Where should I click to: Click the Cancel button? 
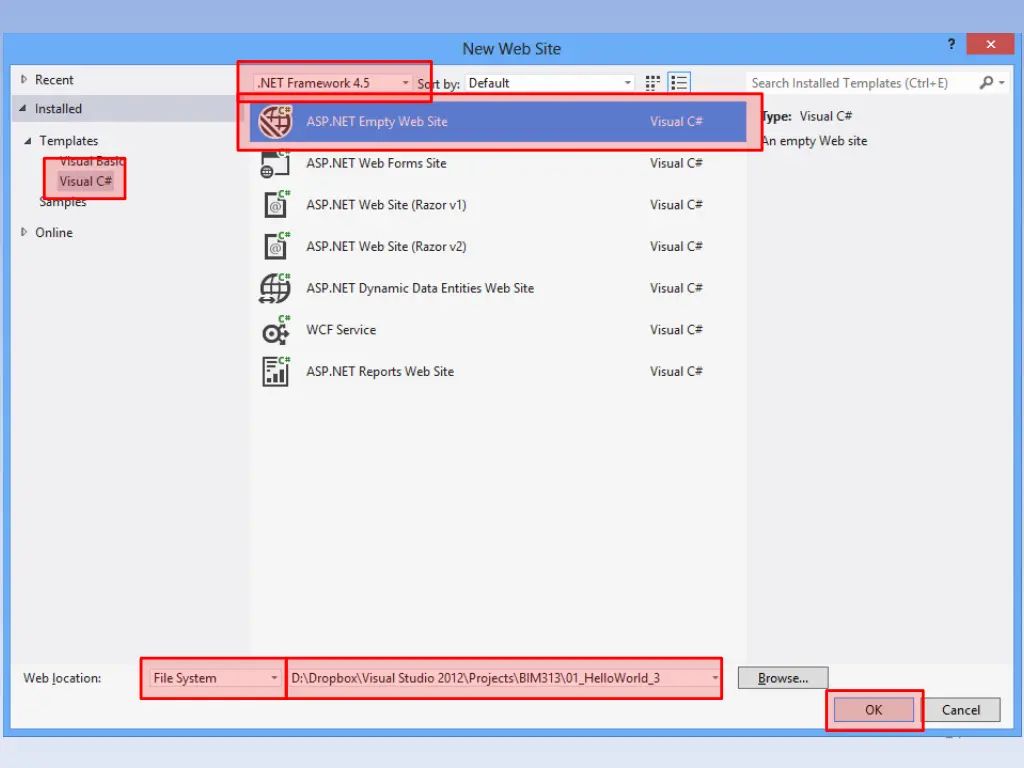click(x=961, y=710)
